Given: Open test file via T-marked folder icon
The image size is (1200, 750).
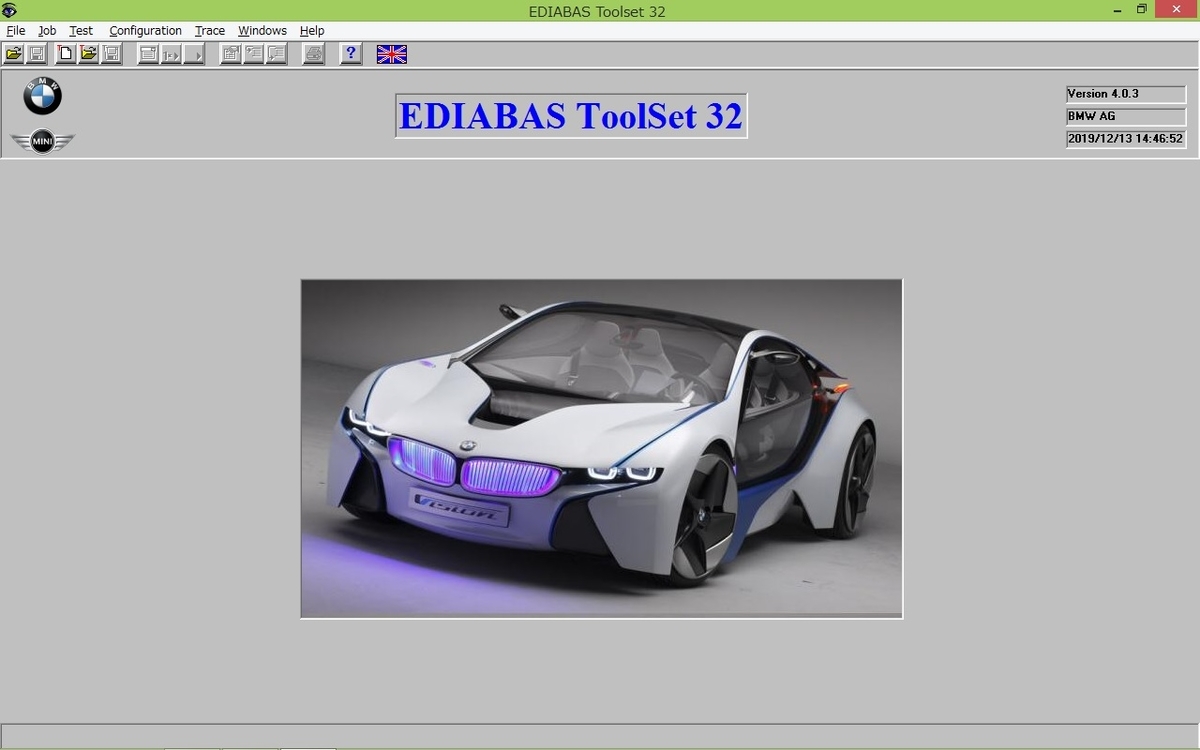Looking at the screenshot, I should [x=89, y=54].
